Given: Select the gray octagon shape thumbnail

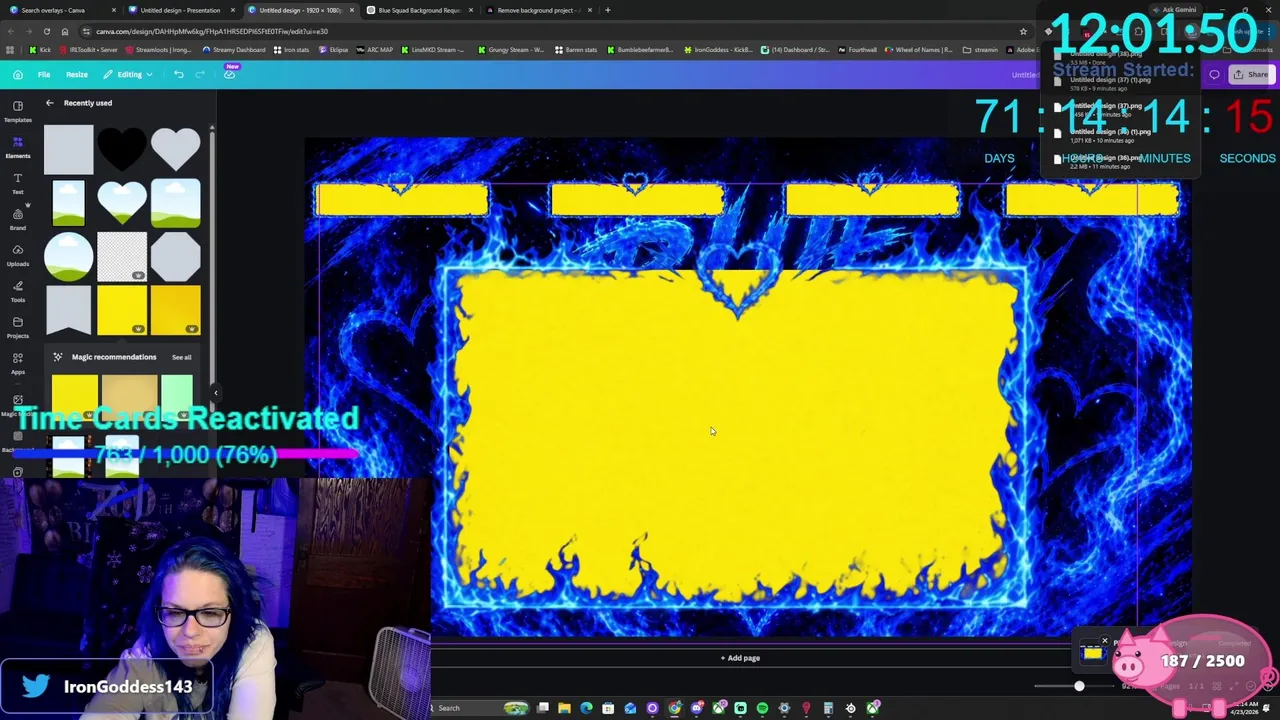Looking at the screenshot, I should [175, 256].
